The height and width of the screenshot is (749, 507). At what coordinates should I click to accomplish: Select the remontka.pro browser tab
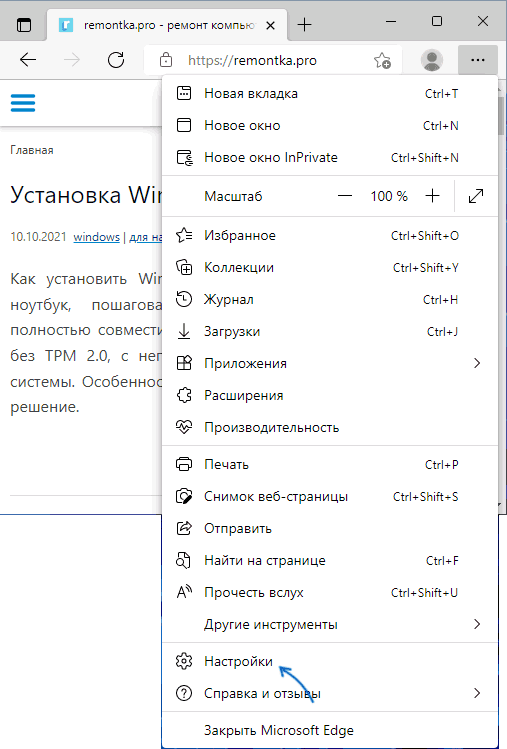coord(167,25)
